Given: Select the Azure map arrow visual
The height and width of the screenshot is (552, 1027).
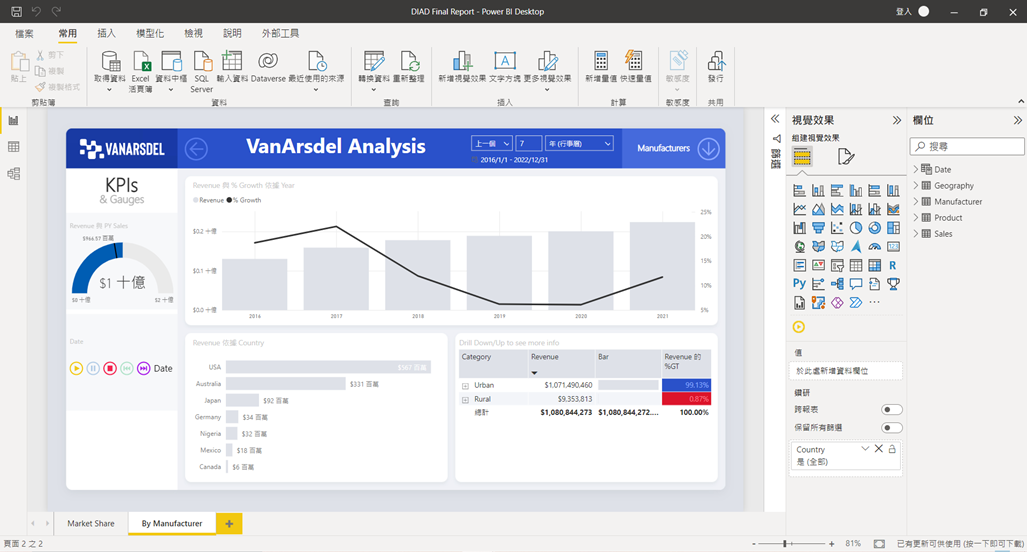Looking at the screenshot, I should pyautogui.click(x=855, y=247).
